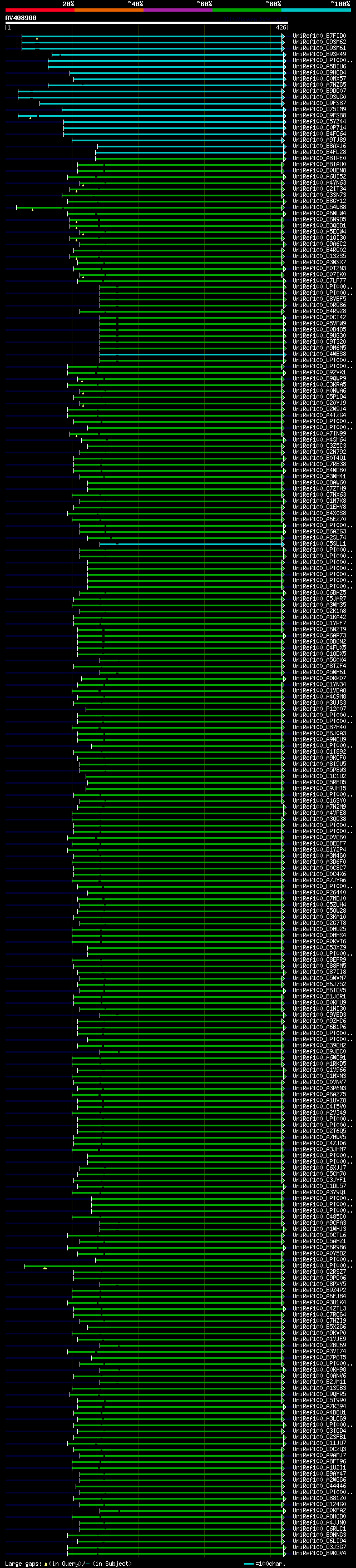Select label UniRef100_Q2IT34

(319, 189)
